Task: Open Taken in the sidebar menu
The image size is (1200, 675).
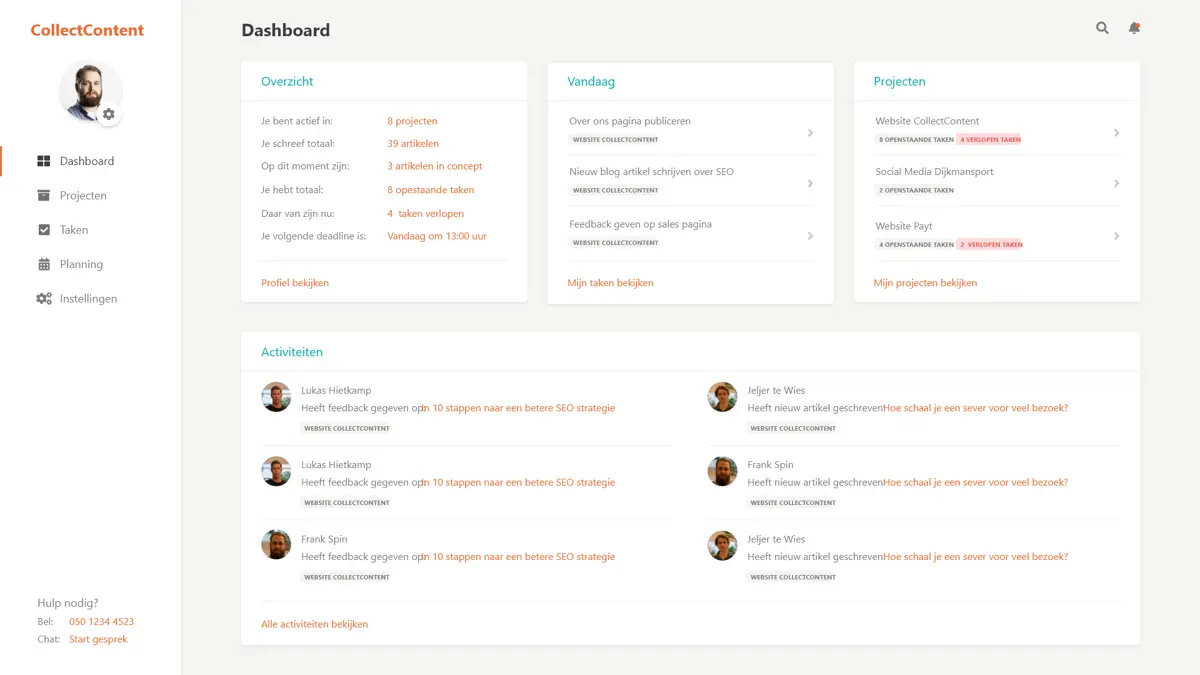Action: click(74, 229)
